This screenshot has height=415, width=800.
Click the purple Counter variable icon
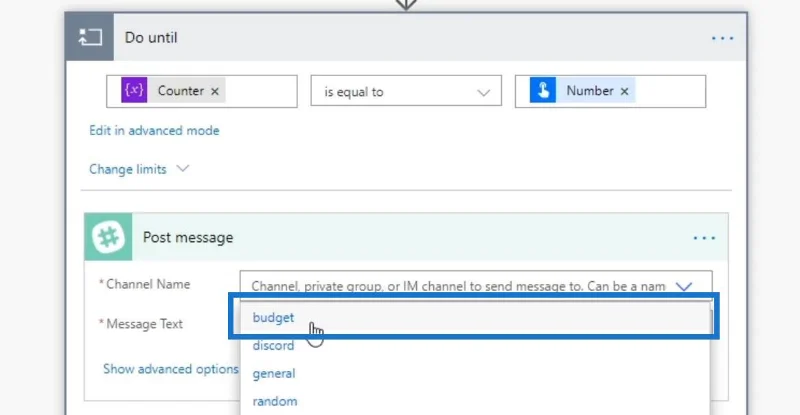[x=134, y=90]
